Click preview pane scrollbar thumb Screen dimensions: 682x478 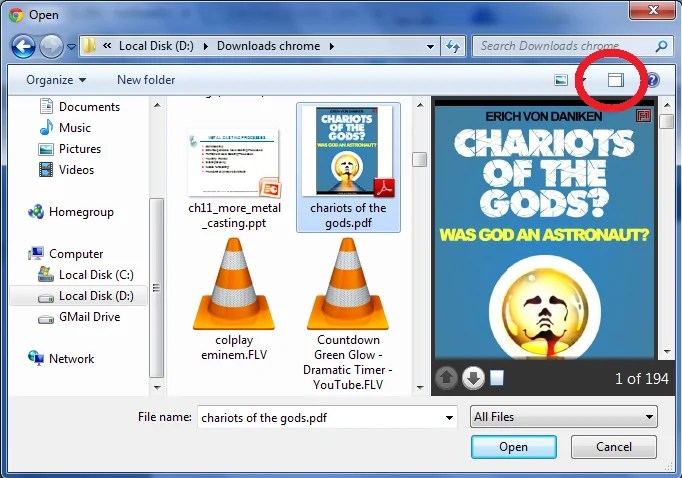pyautogui.click(x=667, y=121)
